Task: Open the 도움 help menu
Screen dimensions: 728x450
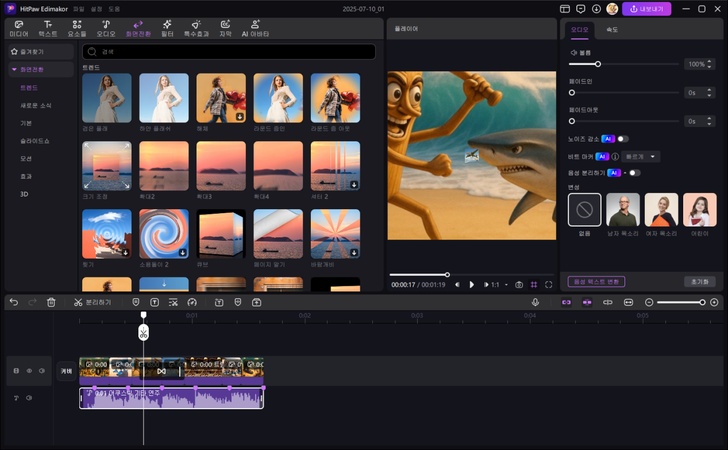Action: (x=114, y=9)
